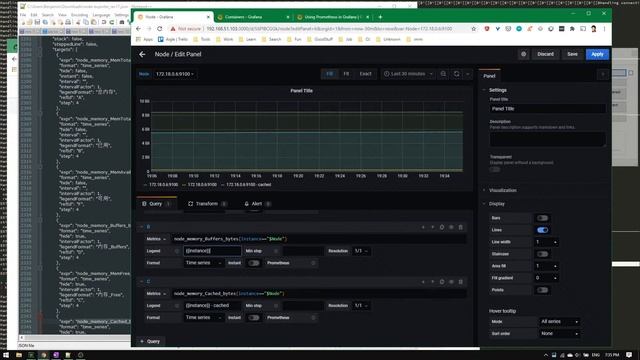This screenshot has width=640, height=360.
Task: Open Metrics dropdown in query C
Action: pos(156,294)
